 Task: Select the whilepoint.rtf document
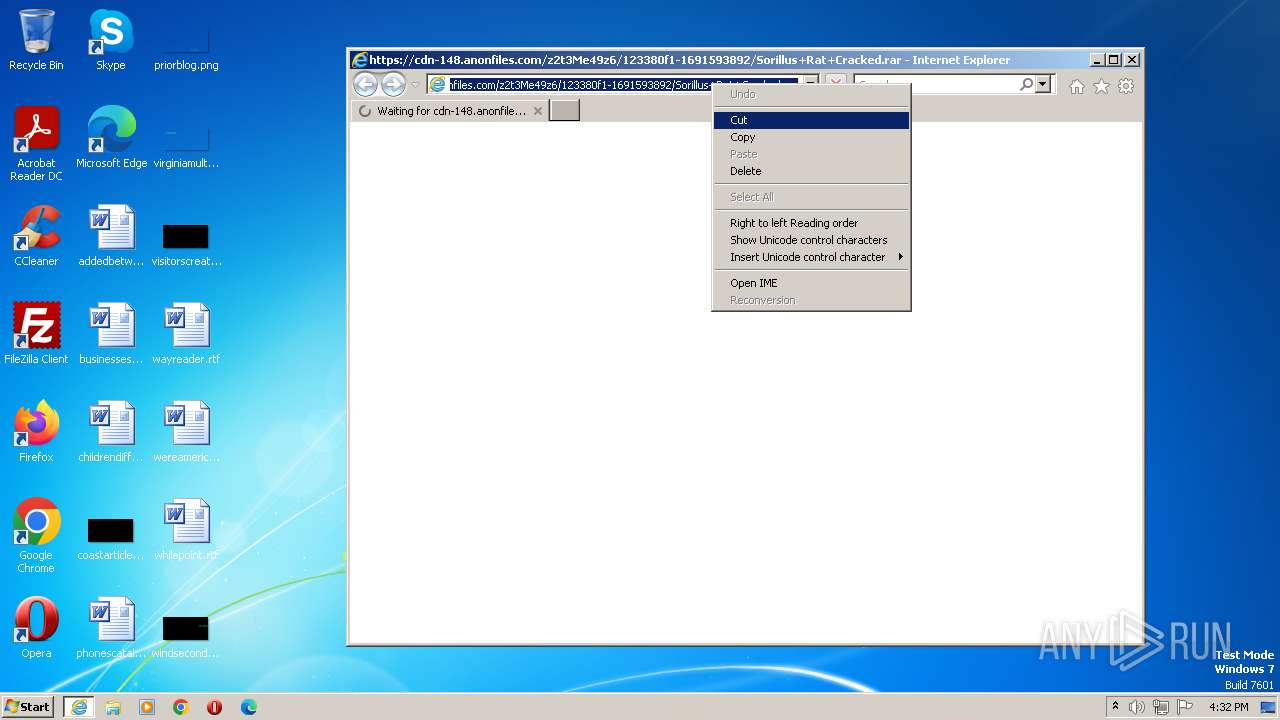tap(186, 530)
